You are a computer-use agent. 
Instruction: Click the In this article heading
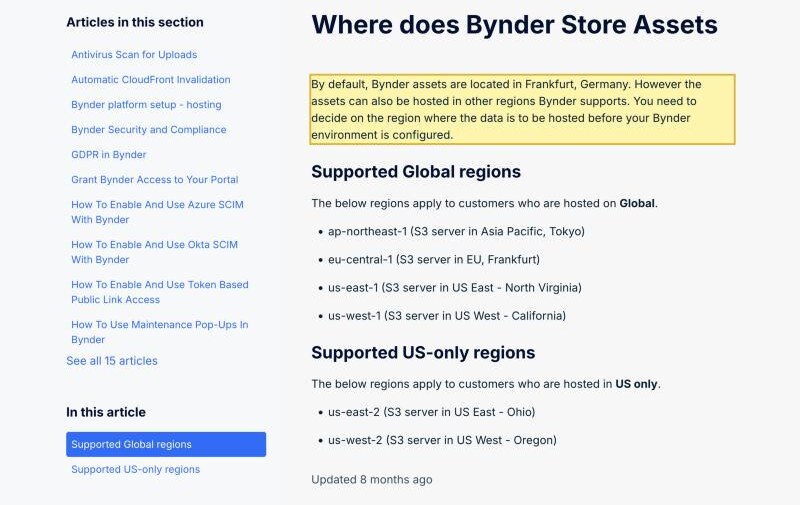pos(106,412)
